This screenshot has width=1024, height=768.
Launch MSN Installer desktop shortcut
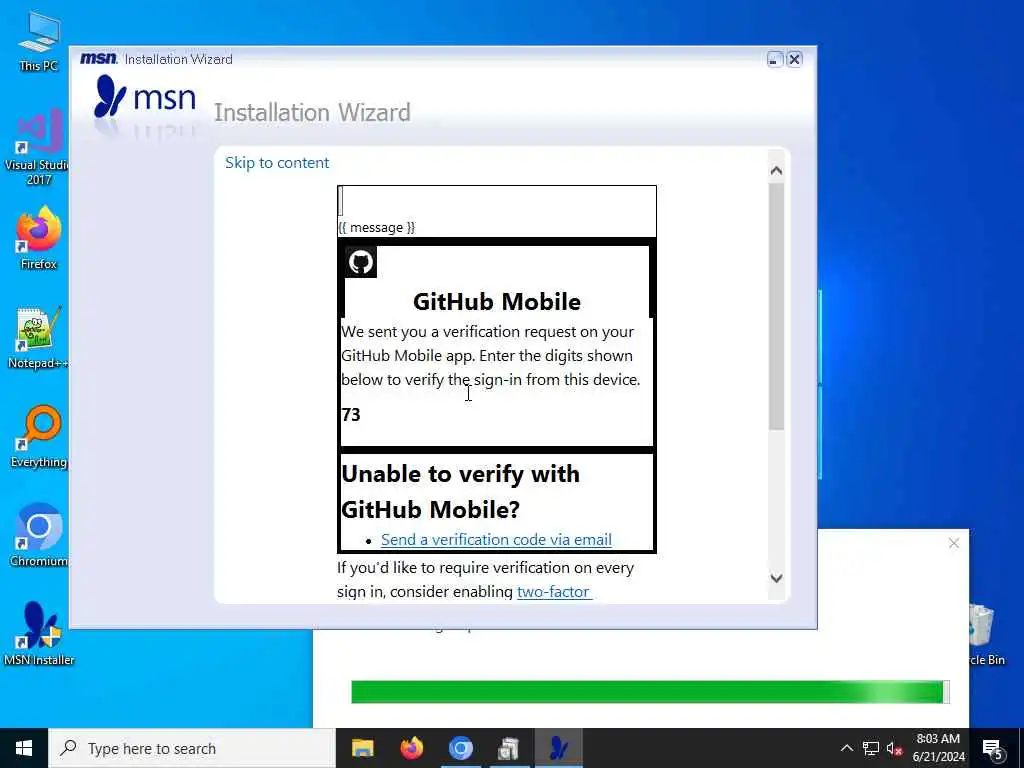click(38, 633)
